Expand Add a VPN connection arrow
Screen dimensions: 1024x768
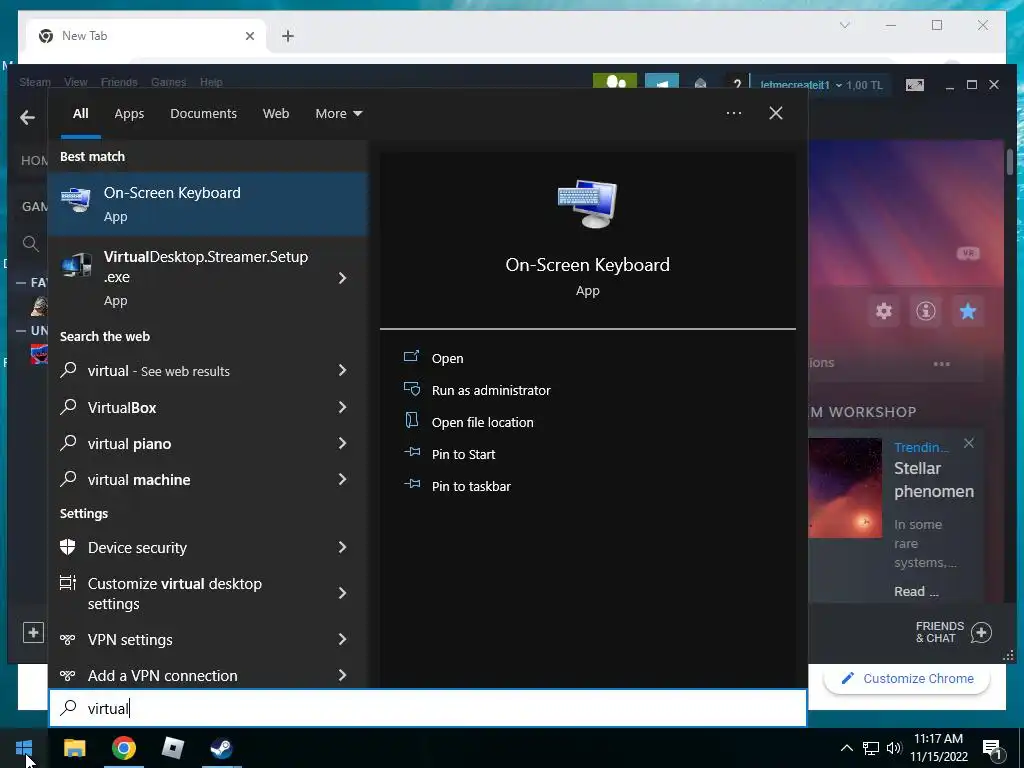coord(342,675)
